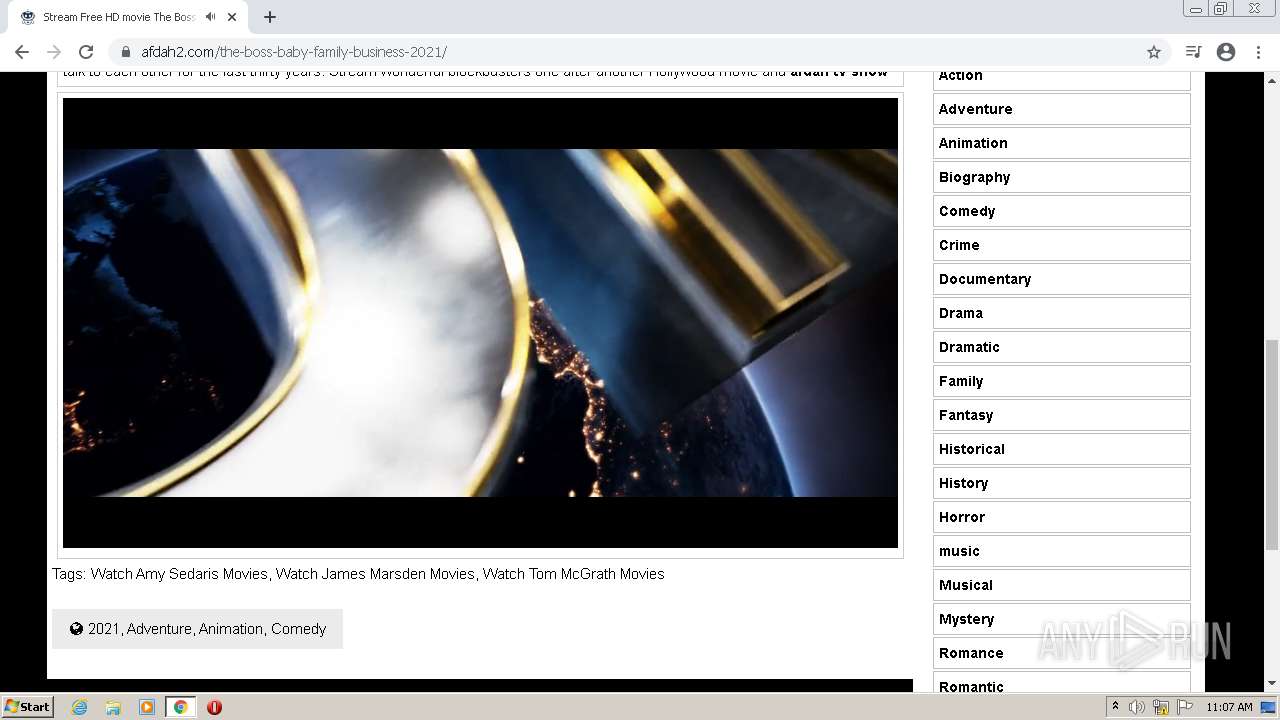Open the 2021 year category link
Image resolution: width=1280 pixels, height=720 pixels.
[103, 629]
